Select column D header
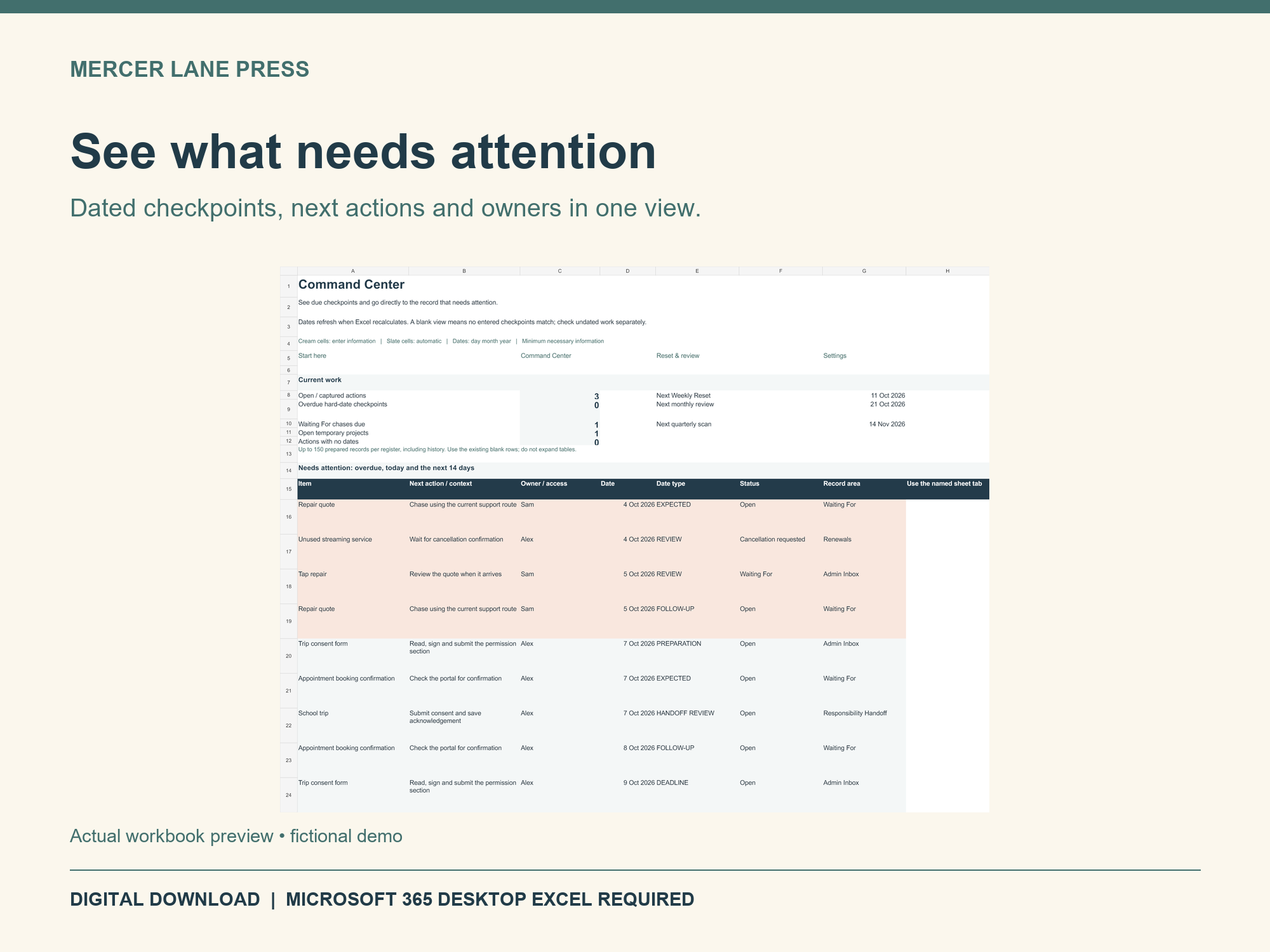 tap(627, 271)
